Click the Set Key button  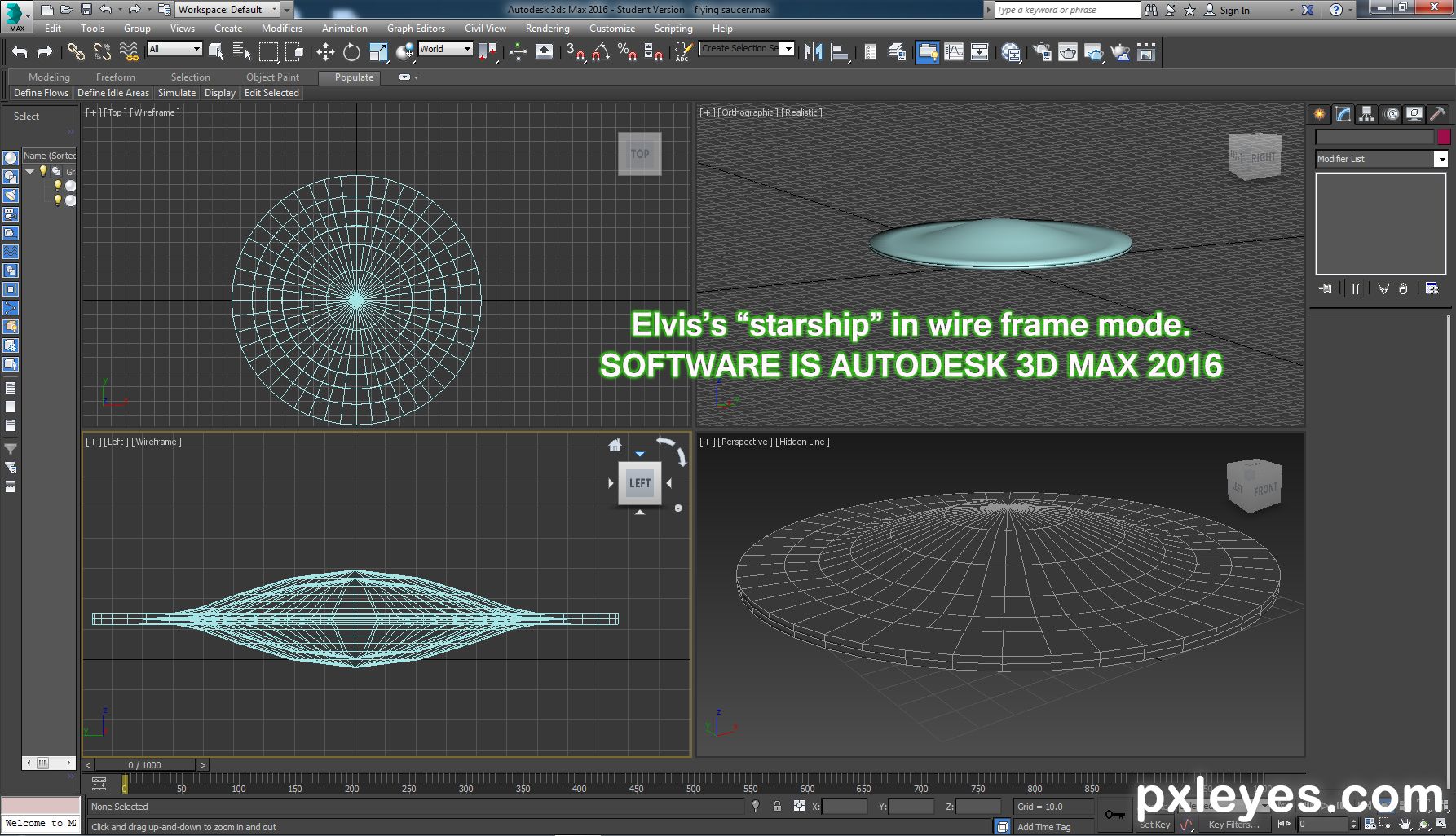(x=1154, y=825)
